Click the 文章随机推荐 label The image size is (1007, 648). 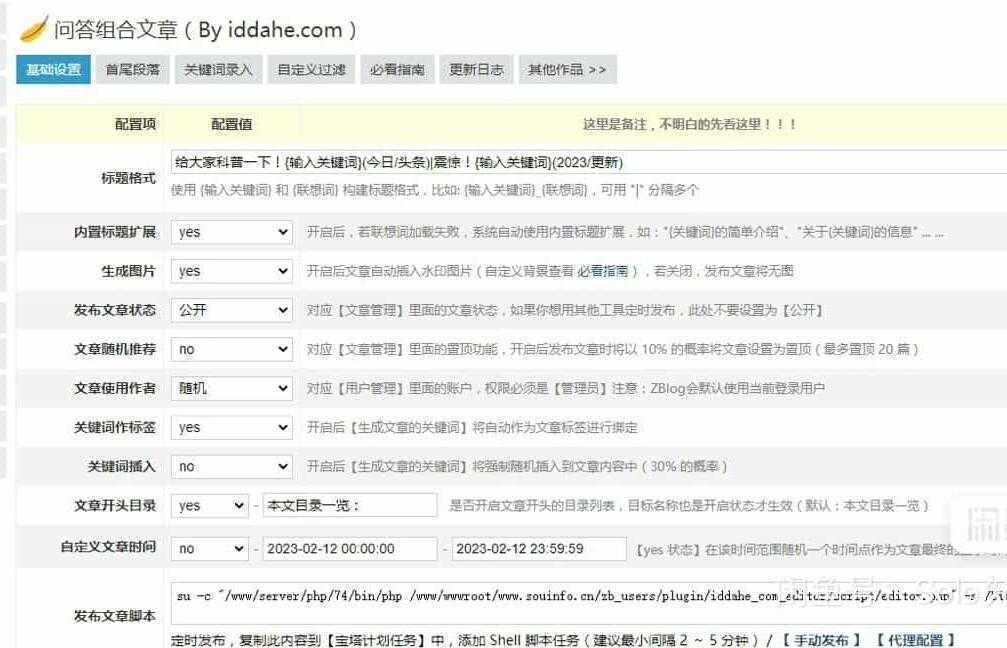(x=115, y=349)
